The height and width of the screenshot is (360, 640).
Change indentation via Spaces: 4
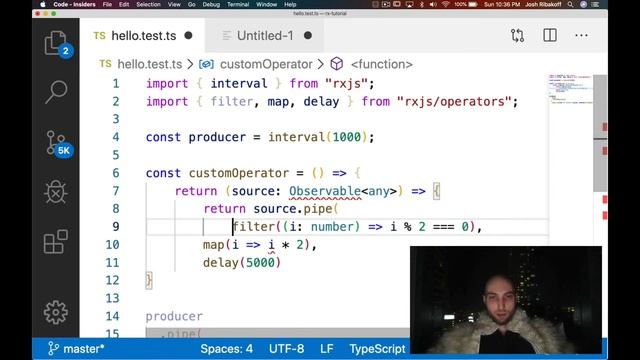click(x=226, y=349)
